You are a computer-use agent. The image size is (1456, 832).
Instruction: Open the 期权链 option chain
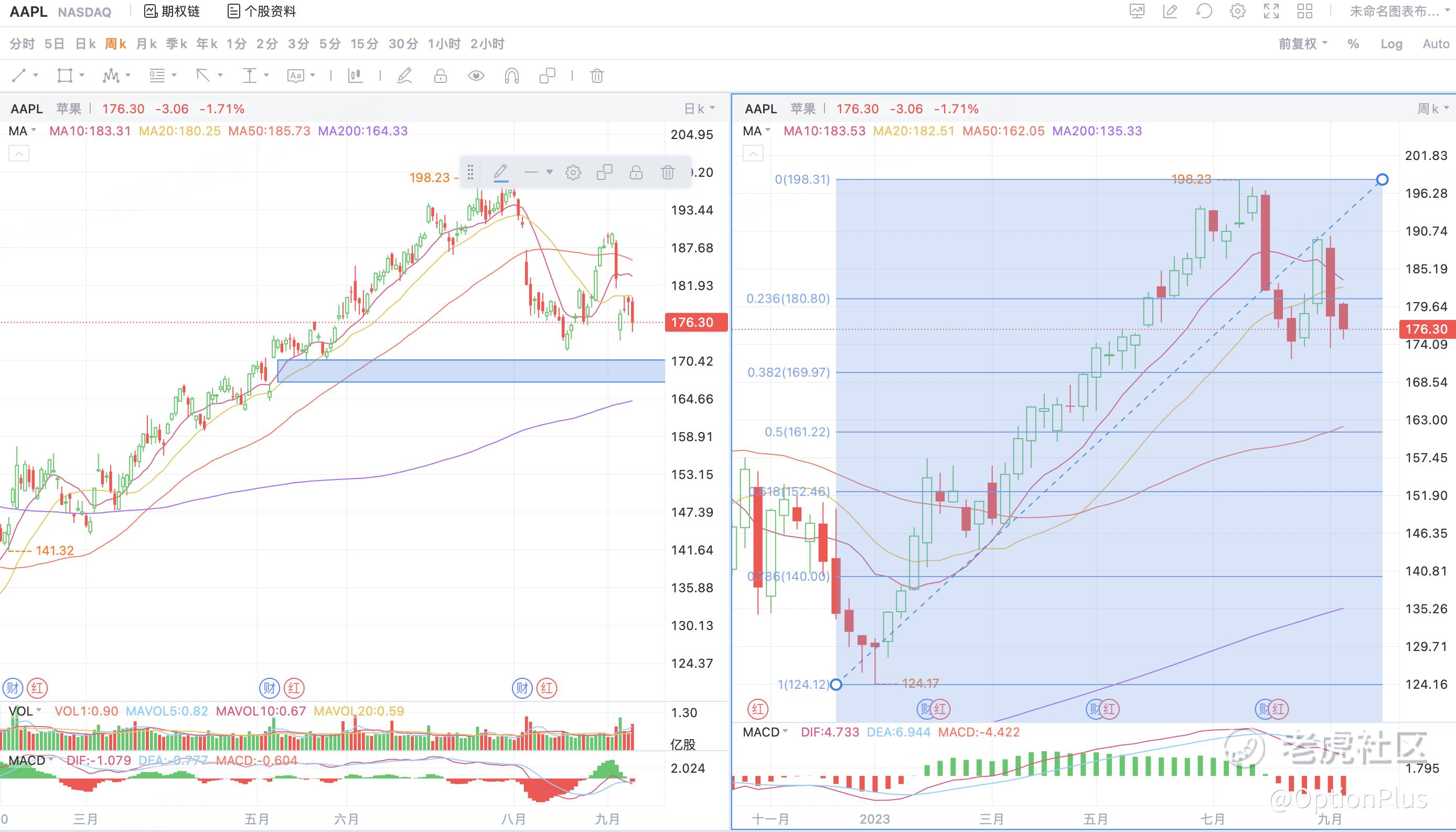pos(172,12)
